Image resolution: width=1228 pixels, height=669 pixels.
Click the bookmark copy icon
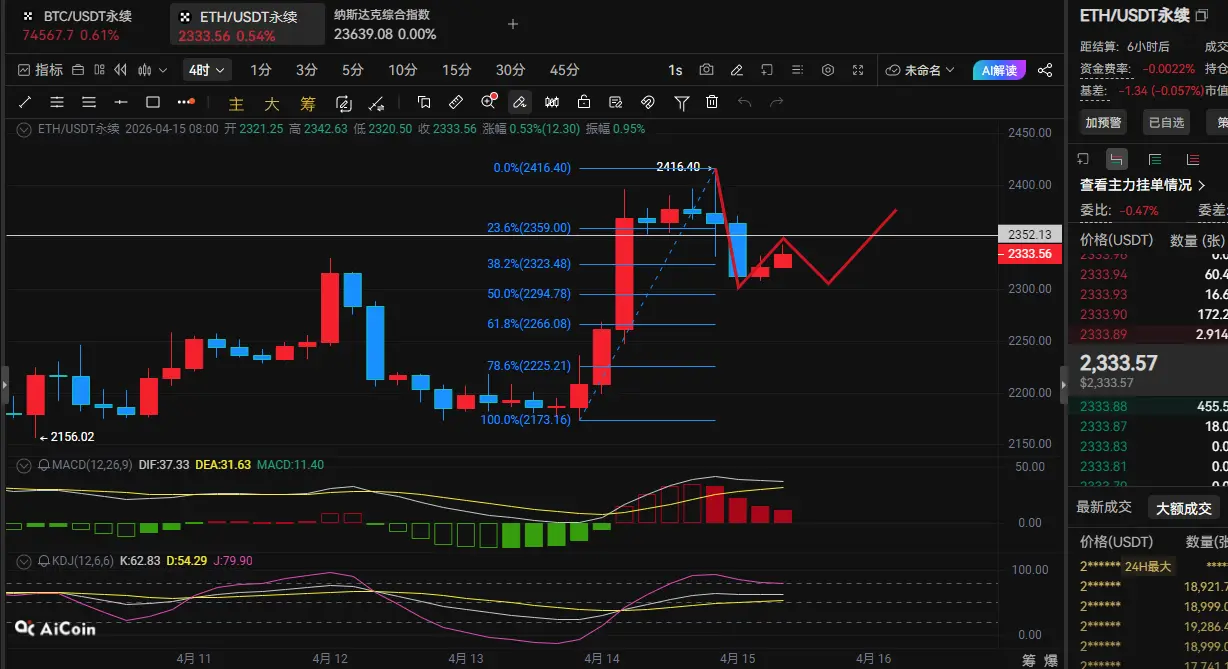(x=424, y=102)
